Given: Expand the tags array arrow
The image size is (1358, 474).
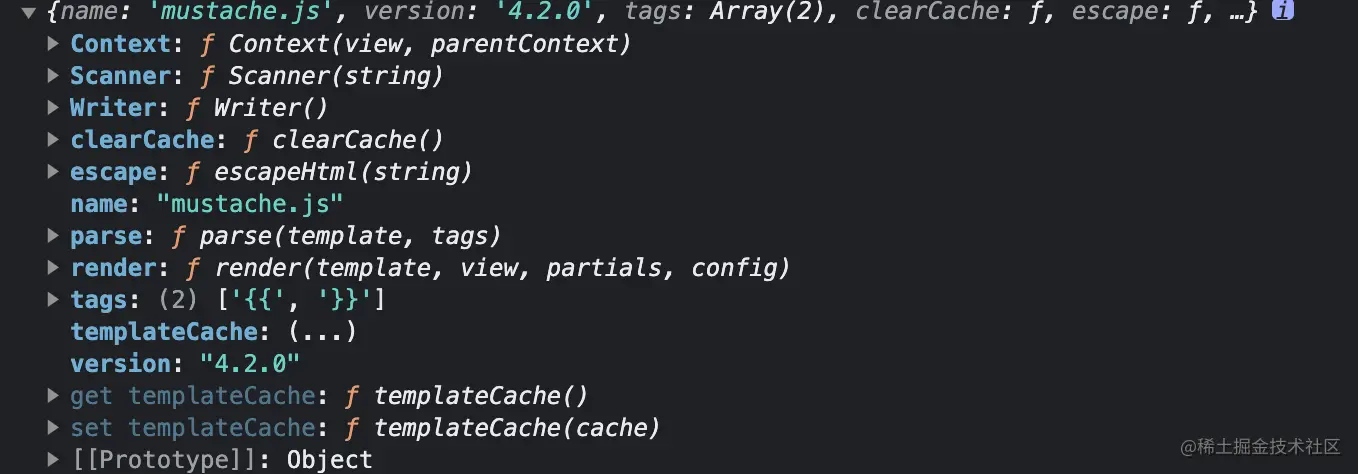Looking at the screenshot, I should 54,300.
